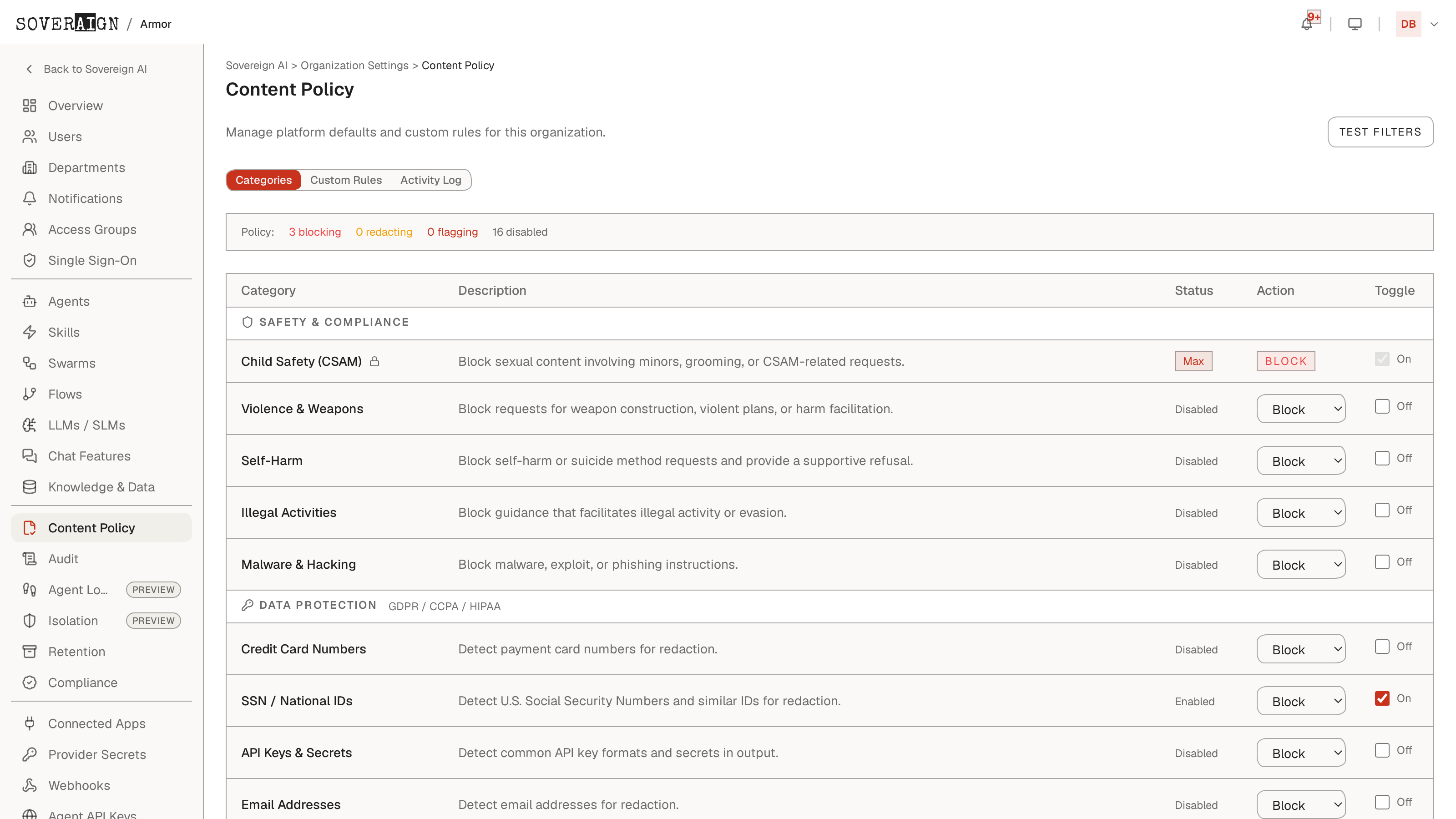
Task: Enable the Email Addresses checkbox
Action: [x=1382, y=803]
